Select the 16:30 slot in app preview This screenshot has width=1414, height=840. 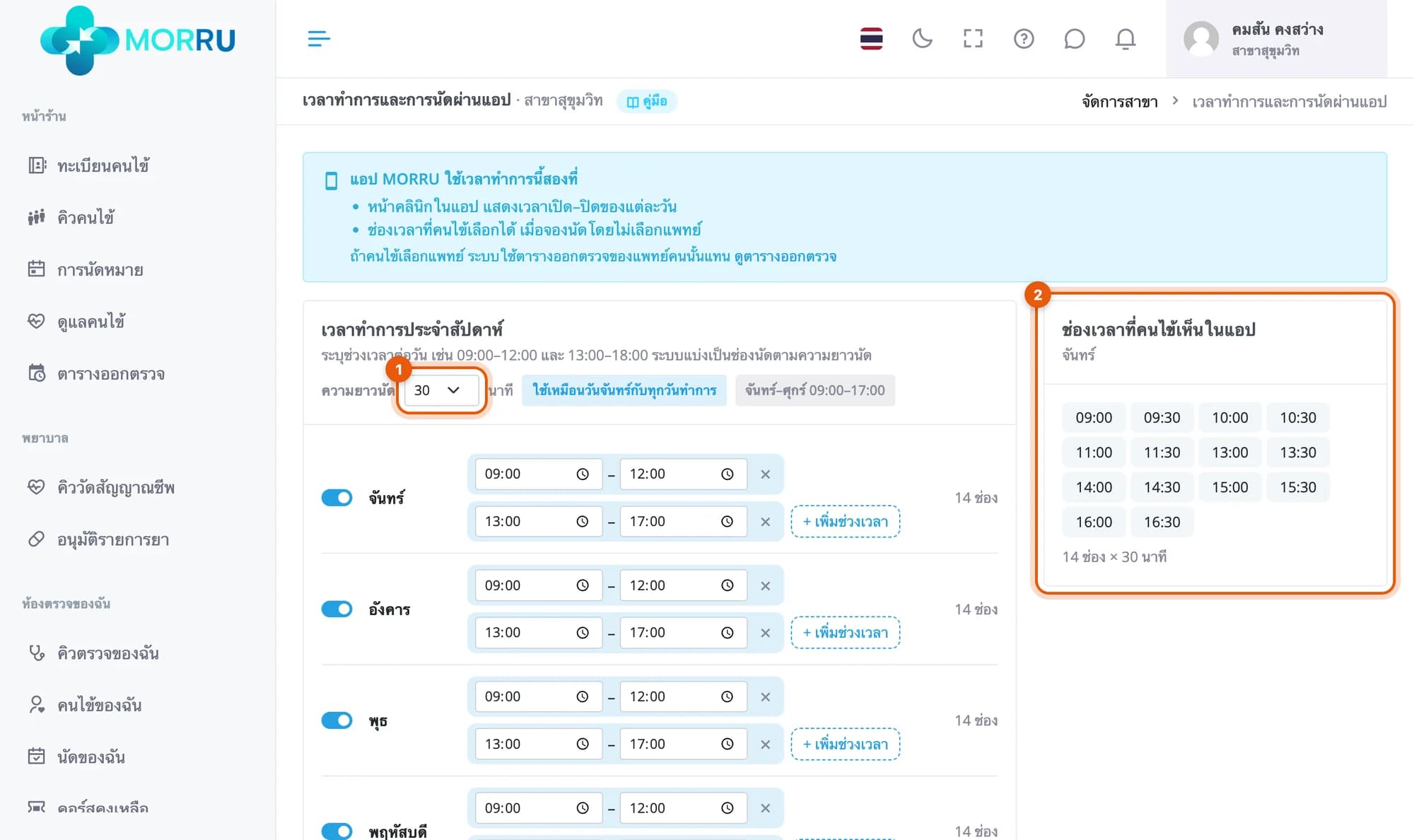click(x=1162, y=522)
